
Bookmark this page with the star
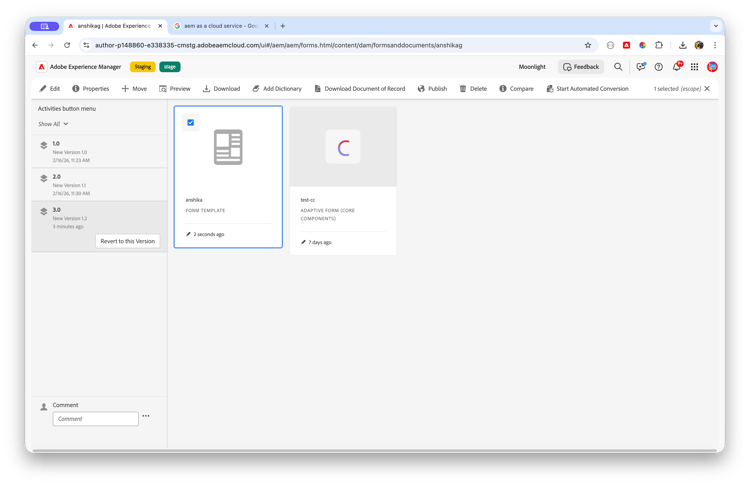(588, 45)
